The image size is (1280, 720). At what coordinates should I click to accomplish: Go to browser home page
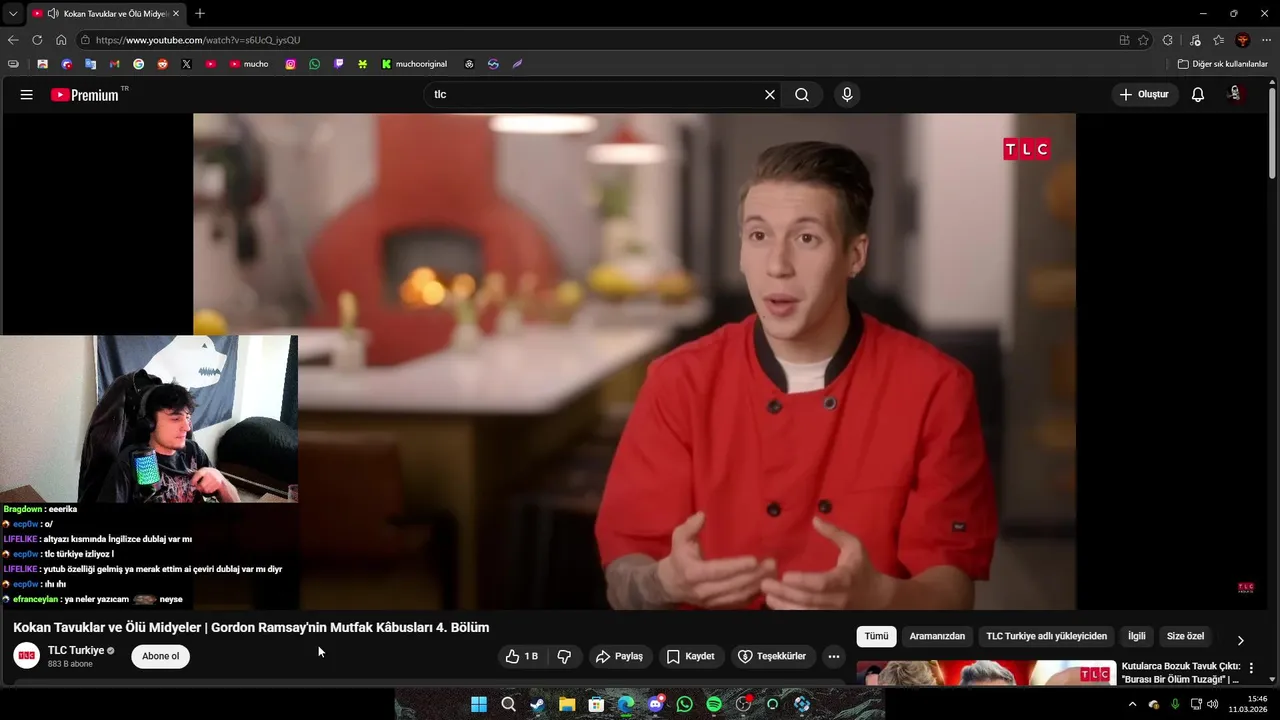coord(61,40)
